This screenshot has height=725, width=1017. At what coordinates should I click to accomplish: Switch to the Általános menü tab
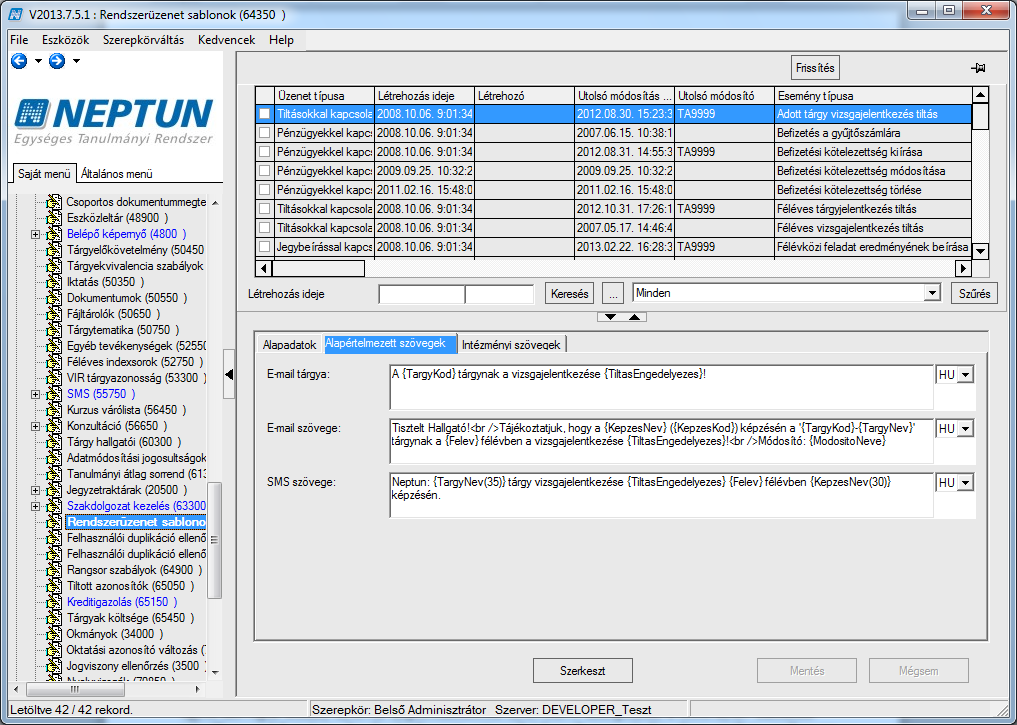[x=117, y=174]
